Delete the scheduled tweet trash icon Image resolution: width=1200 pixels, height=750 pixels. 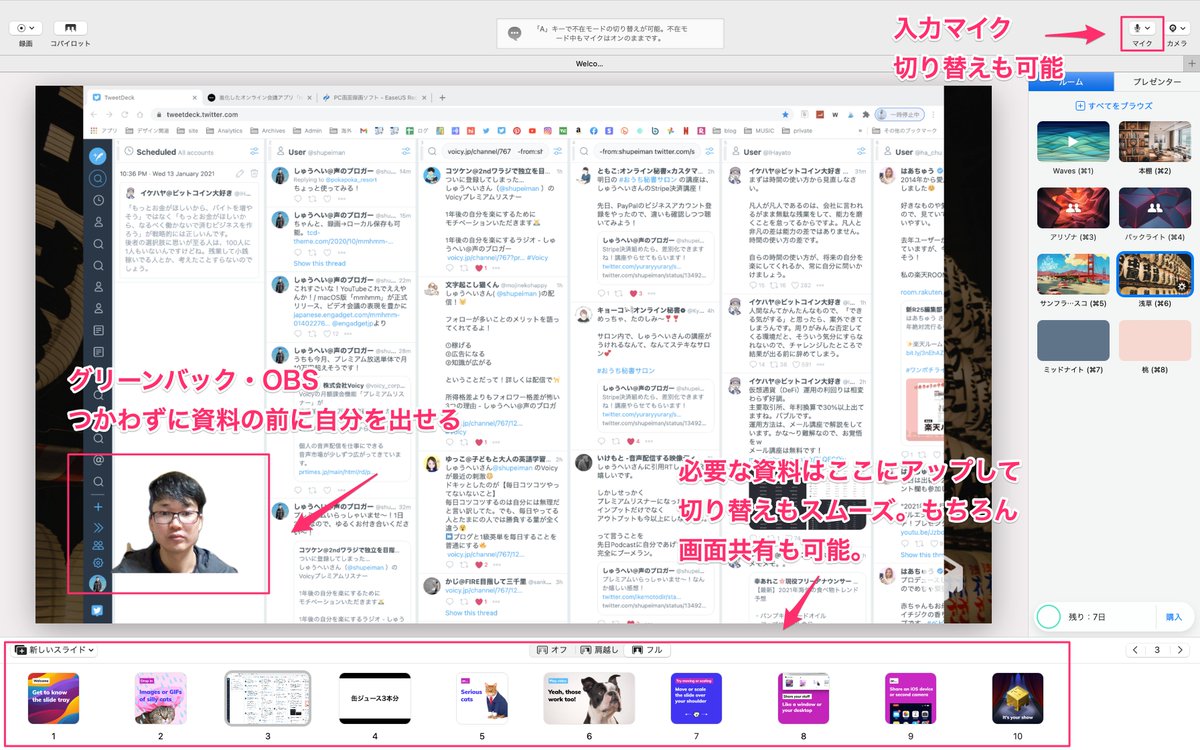254,173
